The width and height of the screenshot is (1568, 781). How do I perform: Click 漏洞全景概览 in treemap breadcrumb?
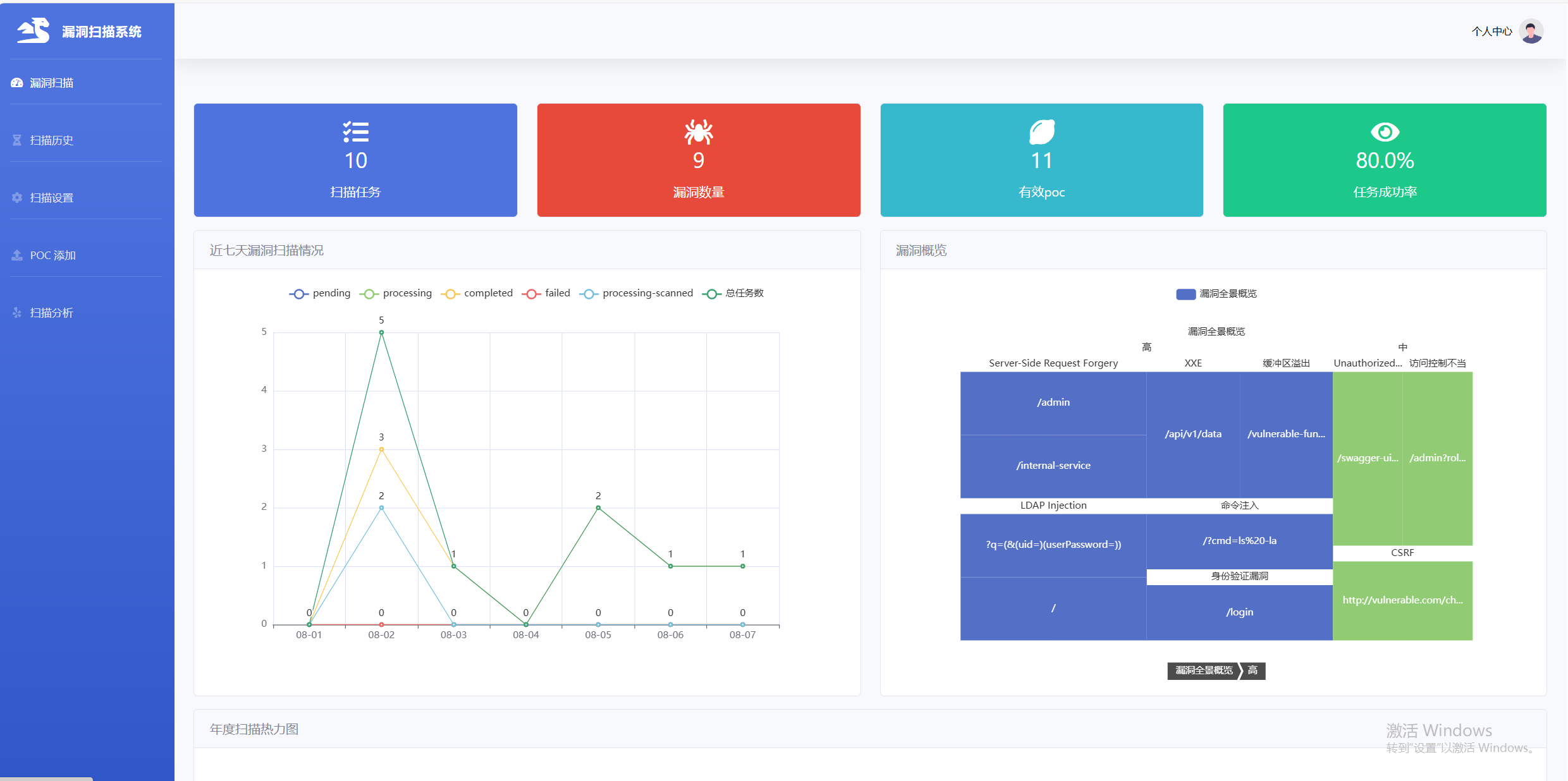1203,670
